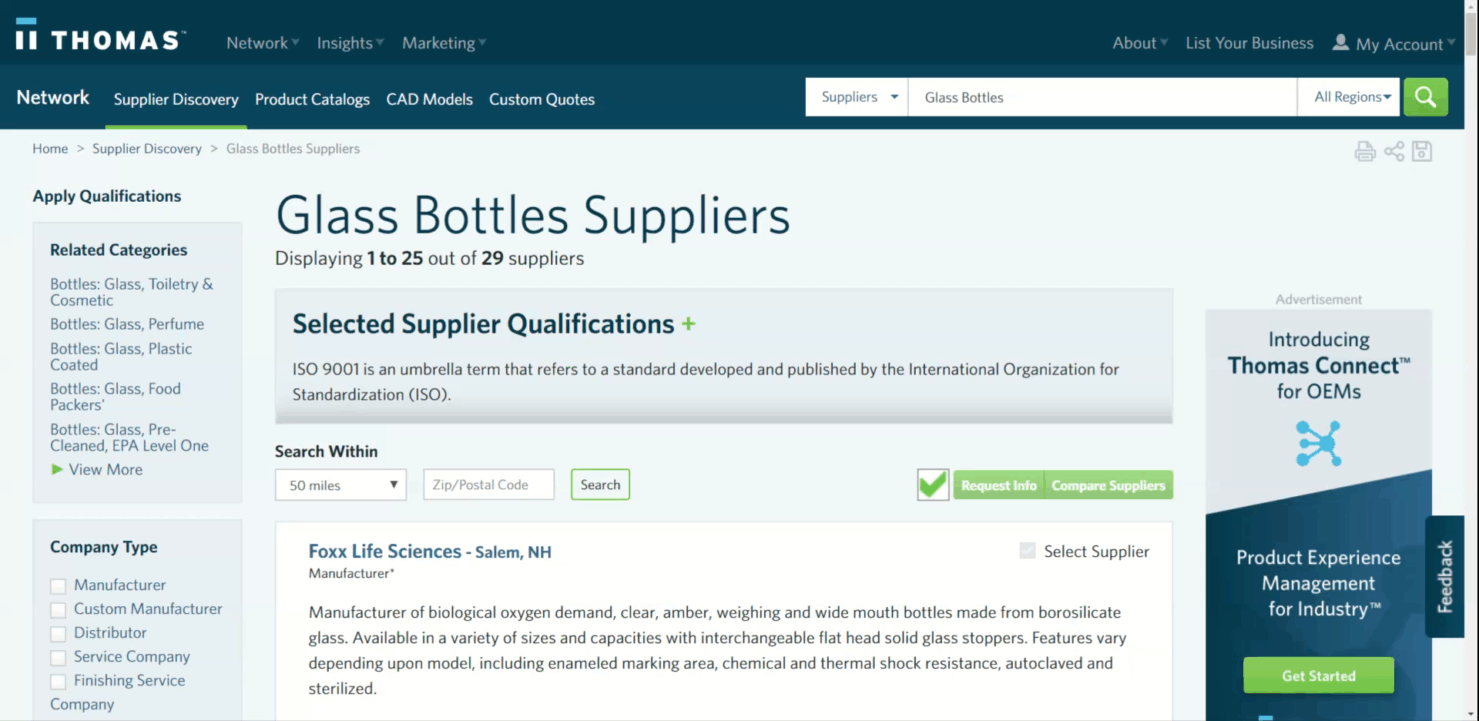Click the green magnifier search button
The image size is (1479, 721).
1425,97
